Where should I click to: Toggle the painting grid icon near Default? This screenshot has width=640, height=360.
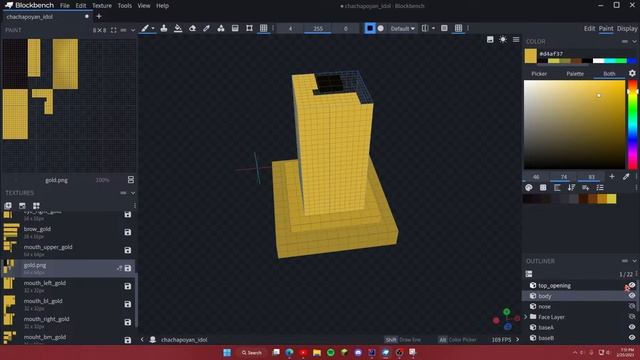tap(458, 28)
